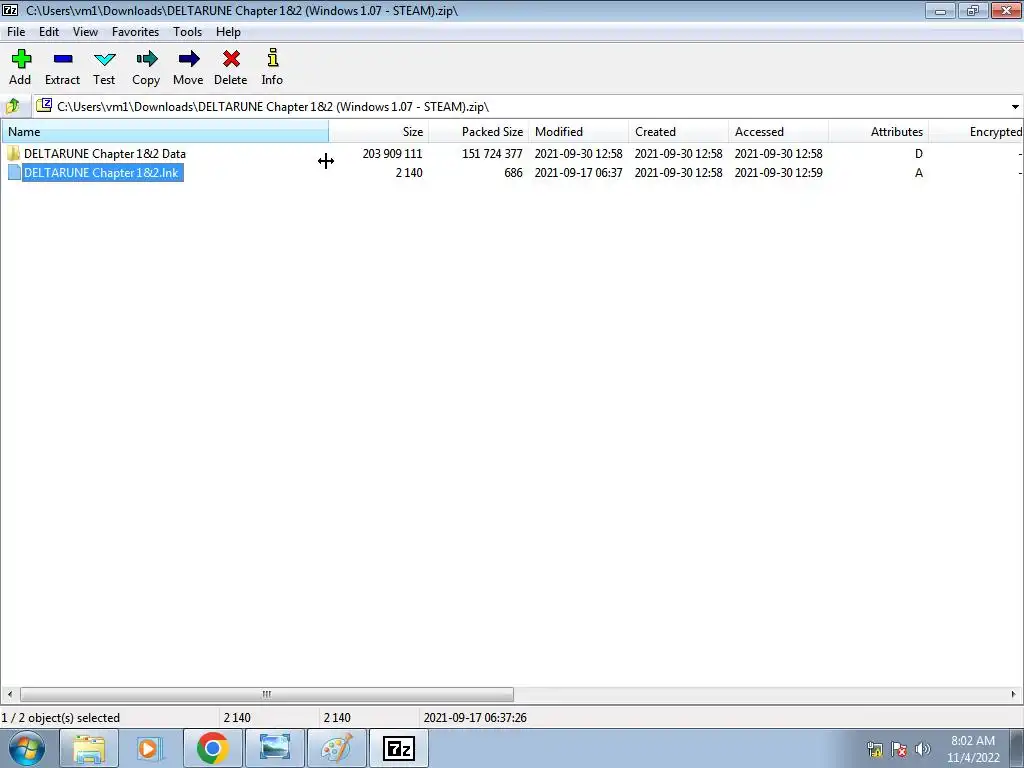Click the size value 2 140 in file list

tap(409, 172)
